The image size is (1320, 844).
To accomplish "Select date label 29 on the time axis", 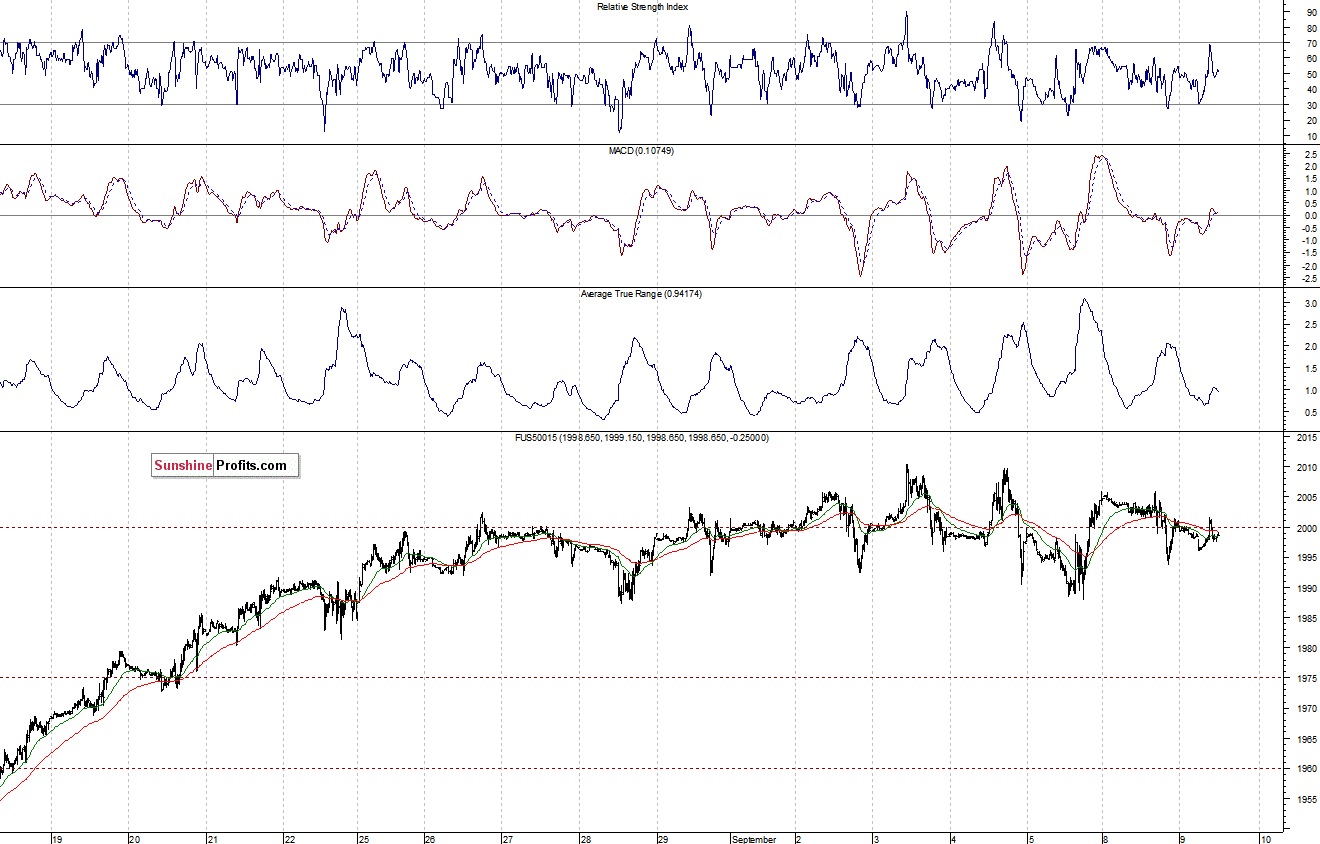I will click(x=662, y=839).
